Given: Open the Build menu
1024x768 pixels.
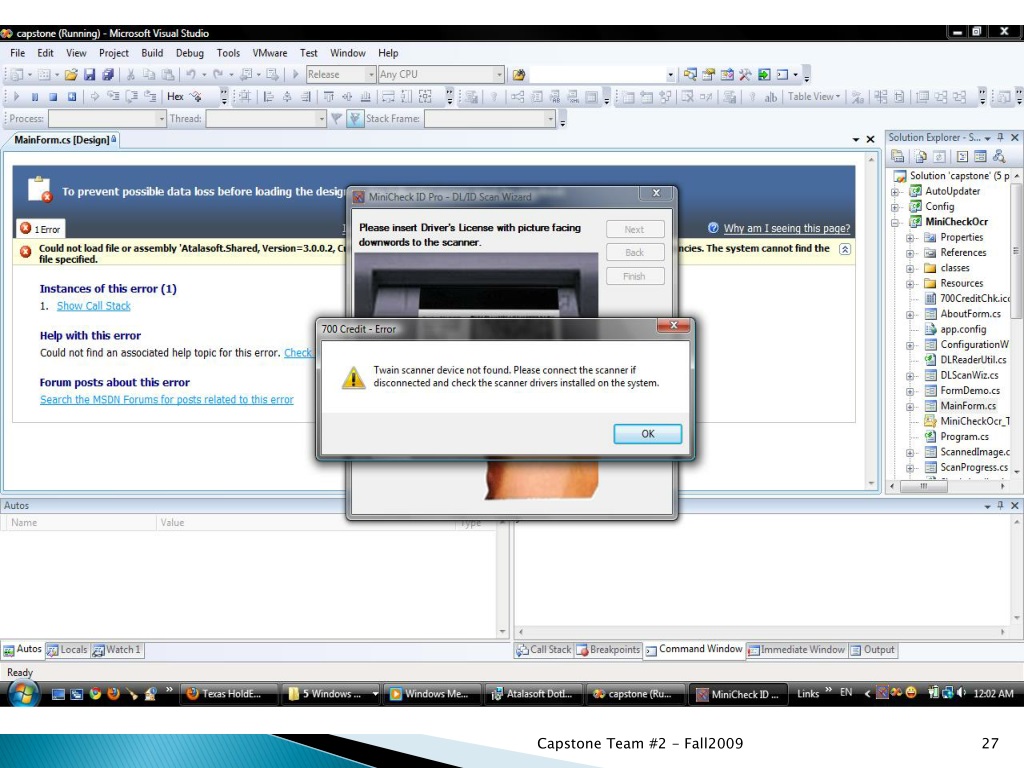Looking at the screenshot, I should [x=152, y=53].
